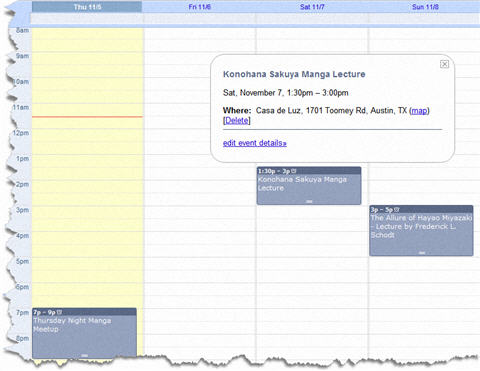Click the reminder icon on 3p – 5p event
Viewport: 480px width, 371px height.
pos(396,210)
